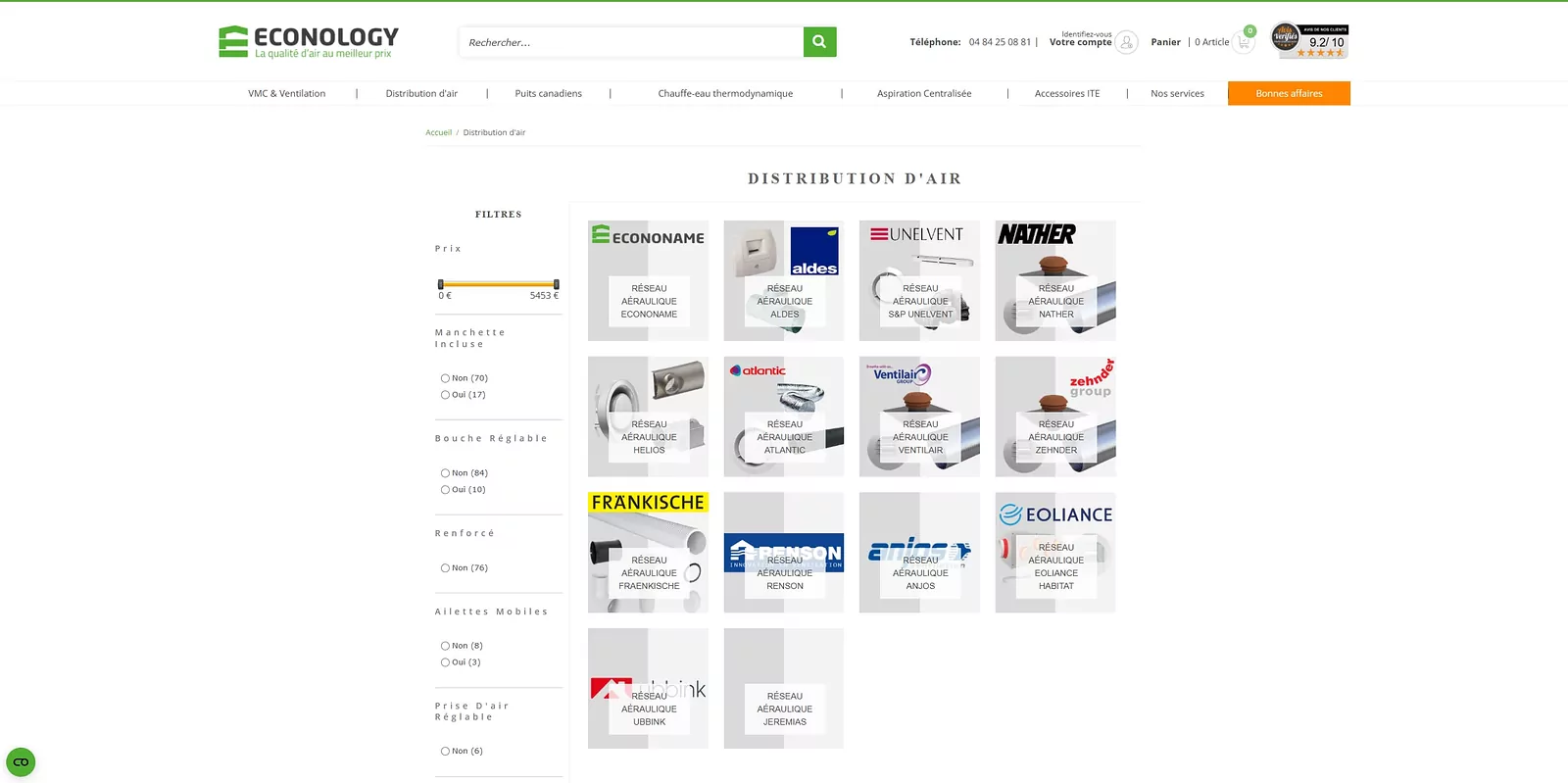
Task: Click the verified reviews 9.2/10 badge
Action: (1309, 40)
